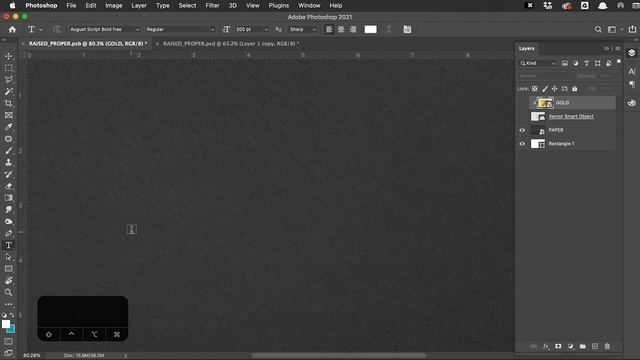Show the hidden Vector Smart Object layer
Screen dimensions: 640x360
522,116
